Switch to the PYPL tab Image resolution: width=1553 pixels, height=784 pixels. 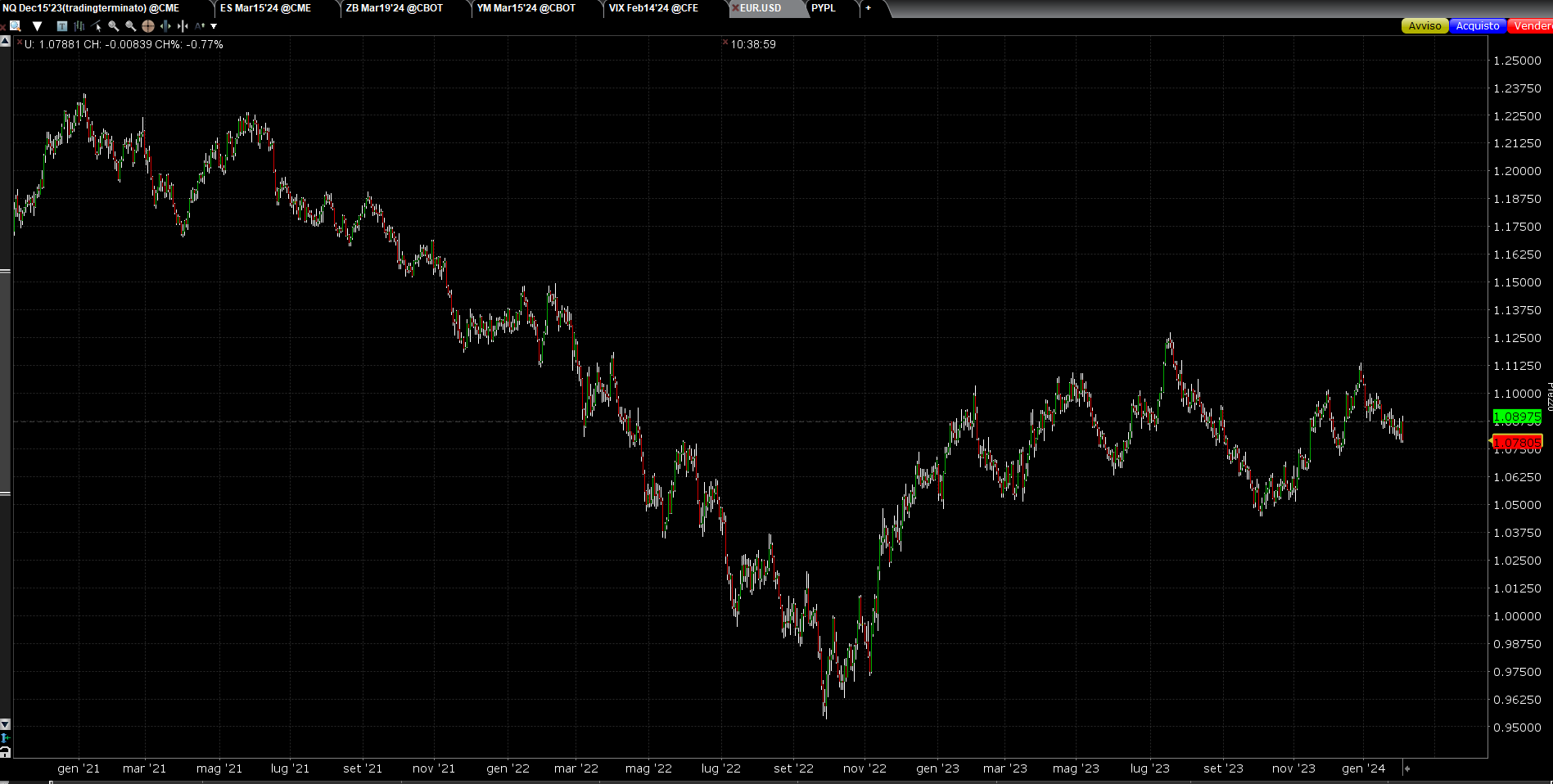click(x=823, y=8)
